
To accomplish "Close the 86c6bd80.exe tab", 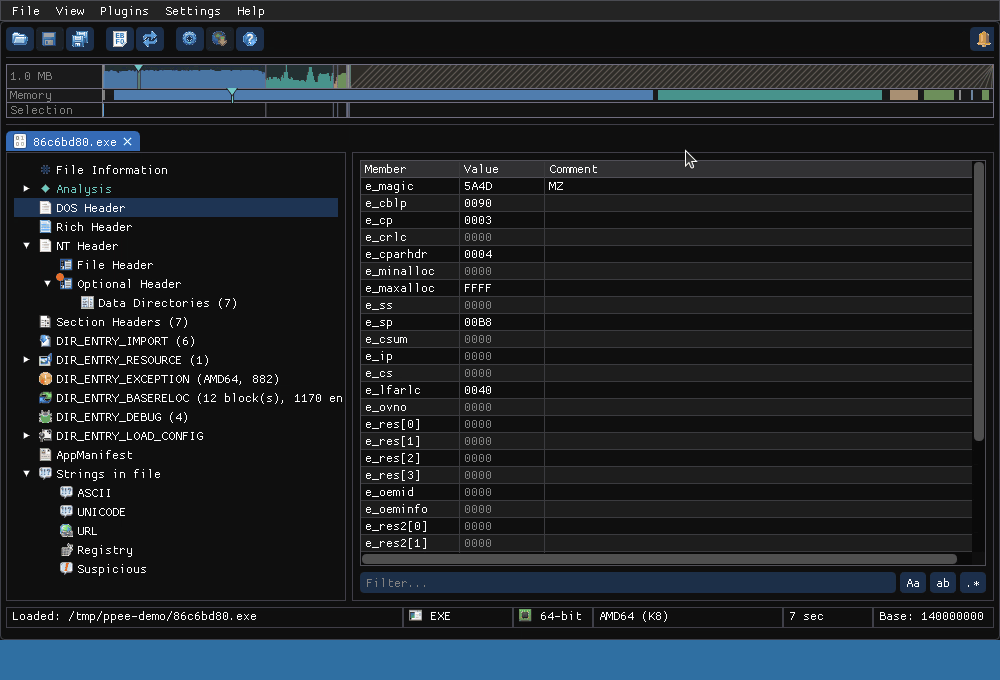I will click(128, 142).
